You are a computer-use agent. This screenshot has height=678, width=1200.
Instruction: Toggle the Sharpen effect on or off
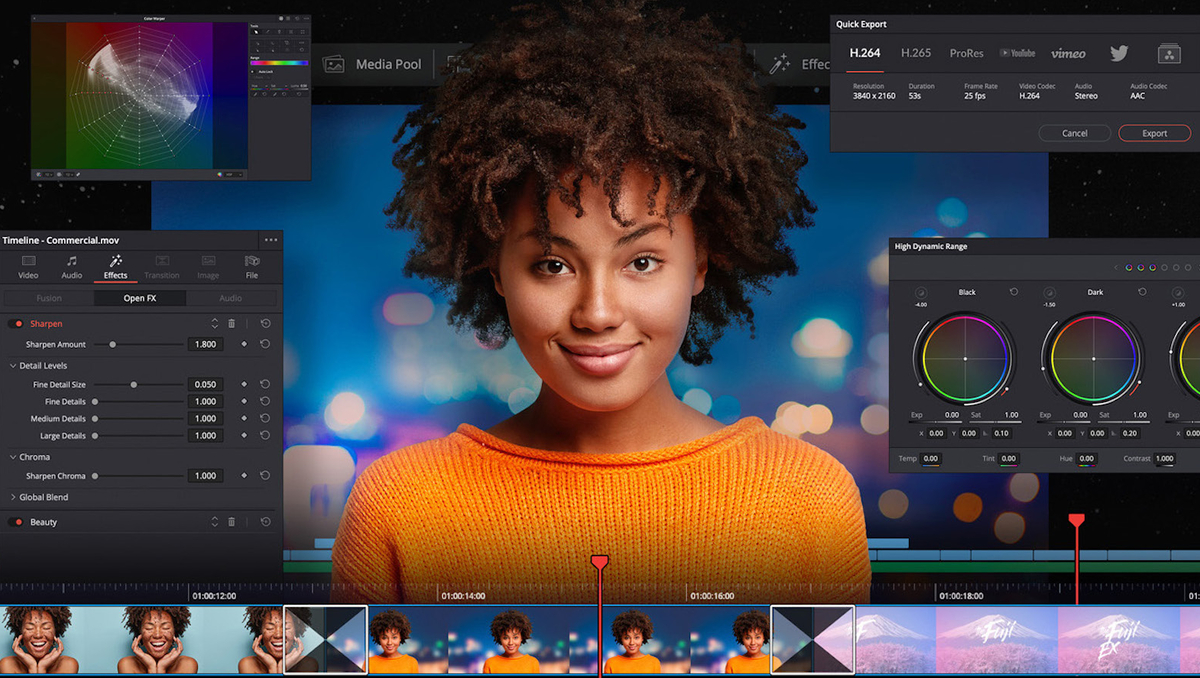pyautogui.click(x=16, y=324)
